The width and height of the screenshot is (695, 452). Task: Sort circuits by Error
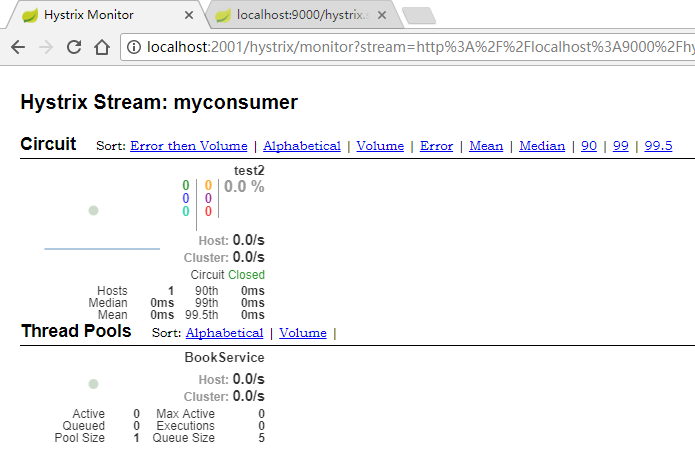click(437, 146)
